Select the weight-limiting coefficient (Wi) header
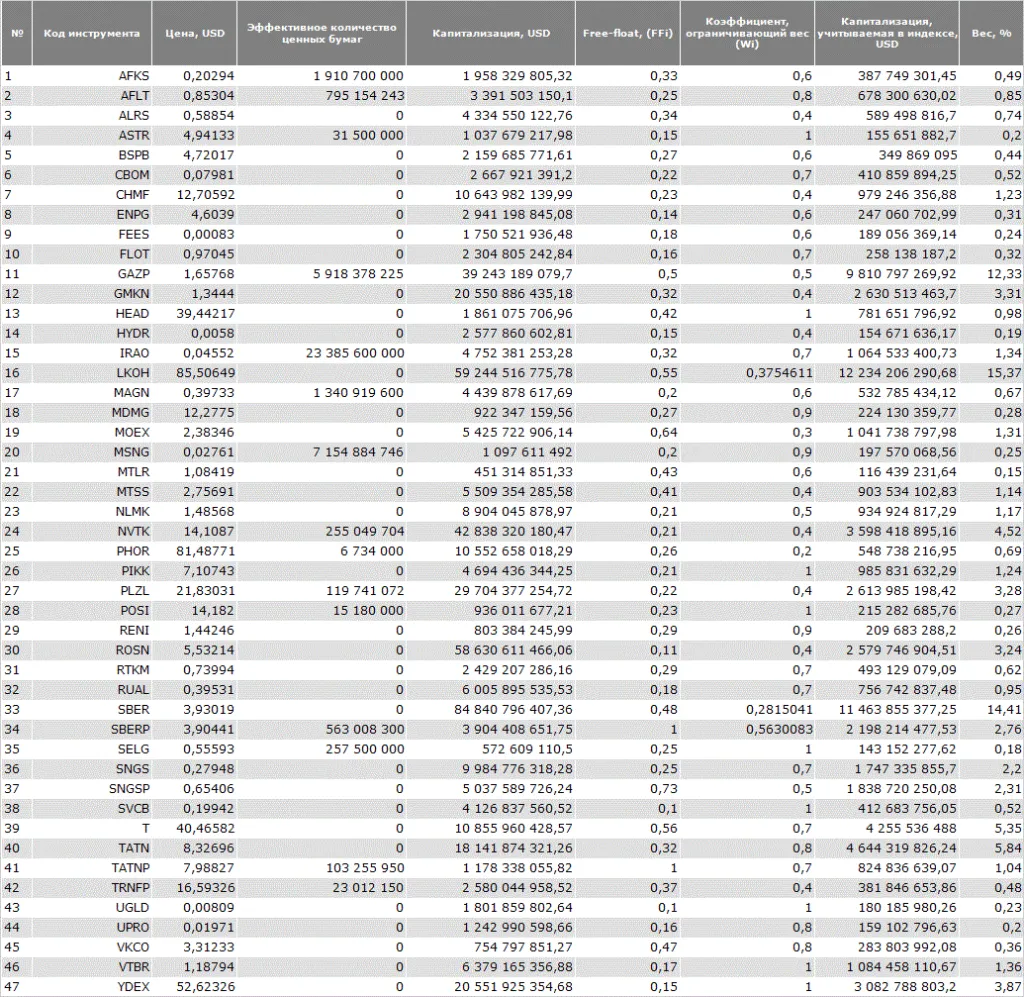Viewport: 1024px width, 997px height. (x=746, y=33)
